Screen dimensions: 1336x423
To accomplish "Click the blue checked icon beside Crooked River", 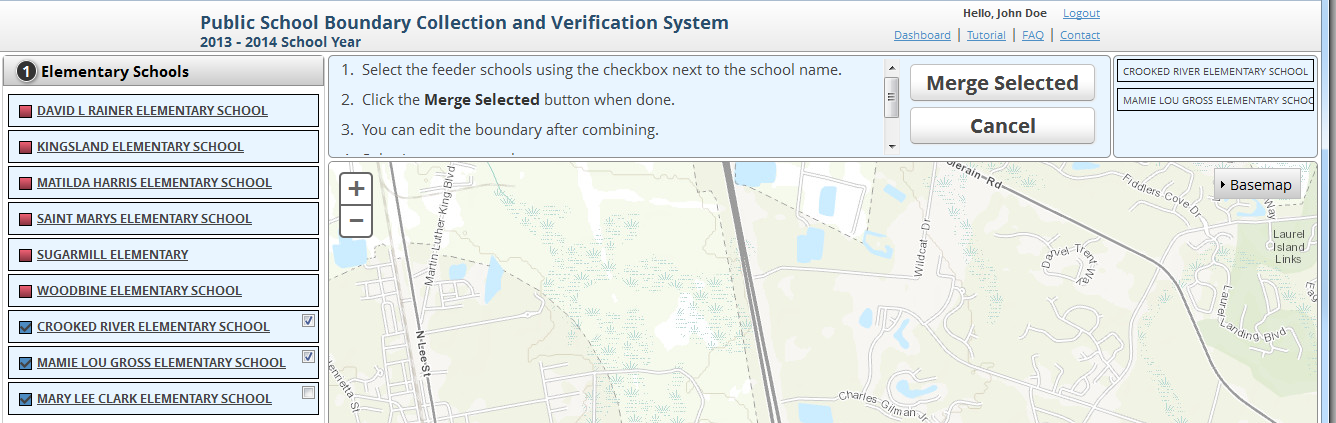I will [x=26, y=327].
